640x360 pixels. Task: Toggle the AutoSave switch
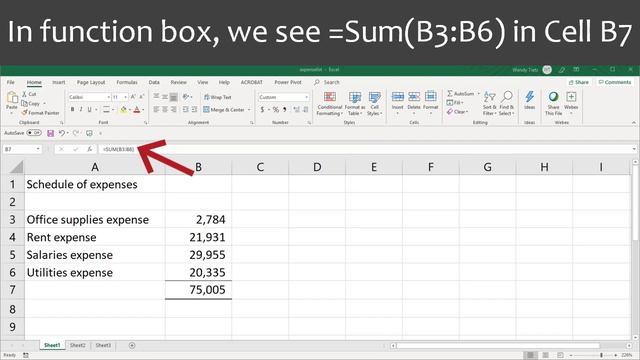[x=34, y=133]
